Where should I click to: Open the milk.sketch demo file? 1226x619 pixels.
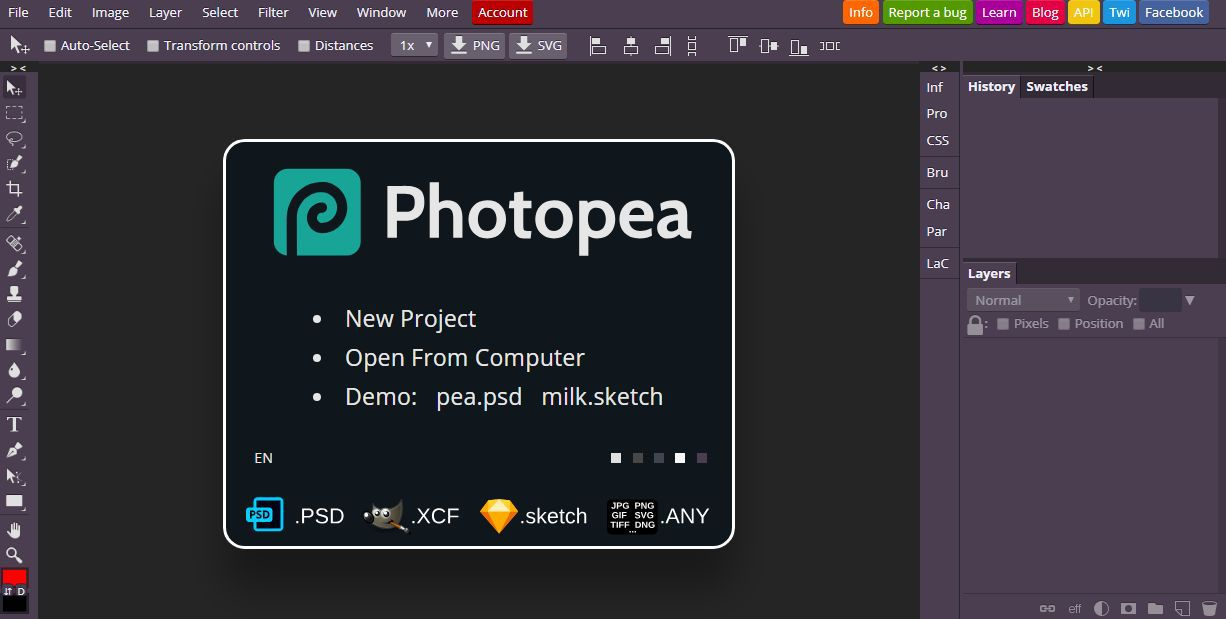coord(602,397)
